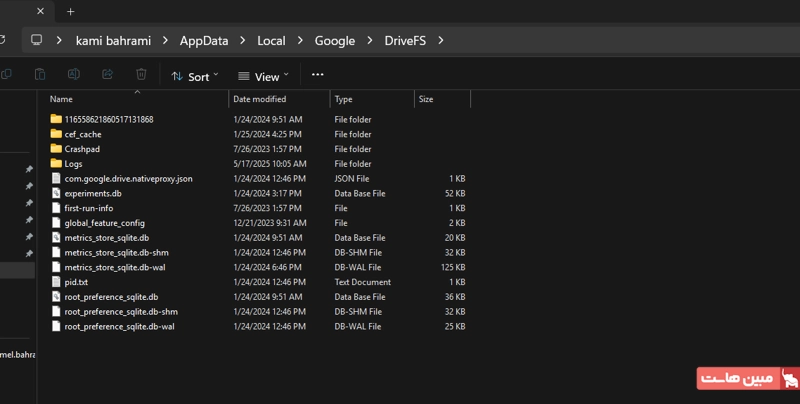Open a new tab with plus button
The width and height of the screenshot is (800, 404).
tap(70, 12)
